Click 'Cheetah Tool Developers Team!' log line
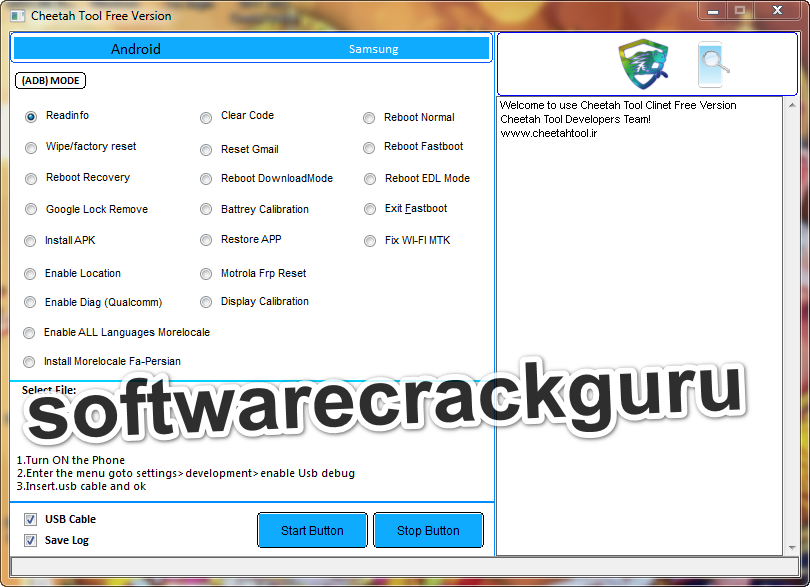810x587 pixels. (x=575, y=119)
